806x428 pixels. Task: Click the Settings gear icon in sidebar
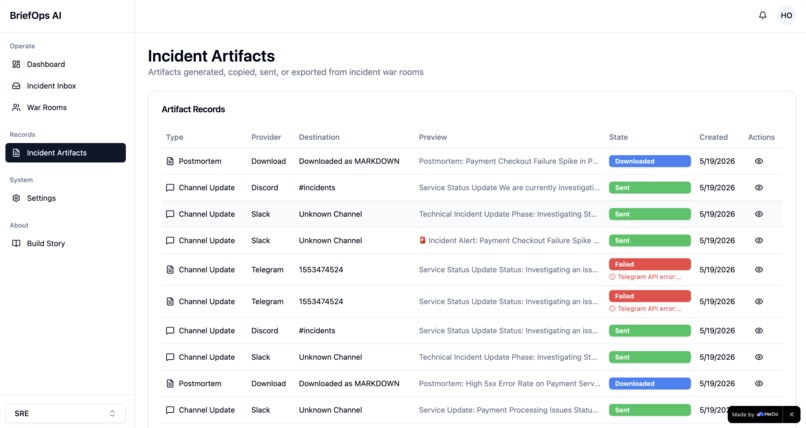(16, 198)
